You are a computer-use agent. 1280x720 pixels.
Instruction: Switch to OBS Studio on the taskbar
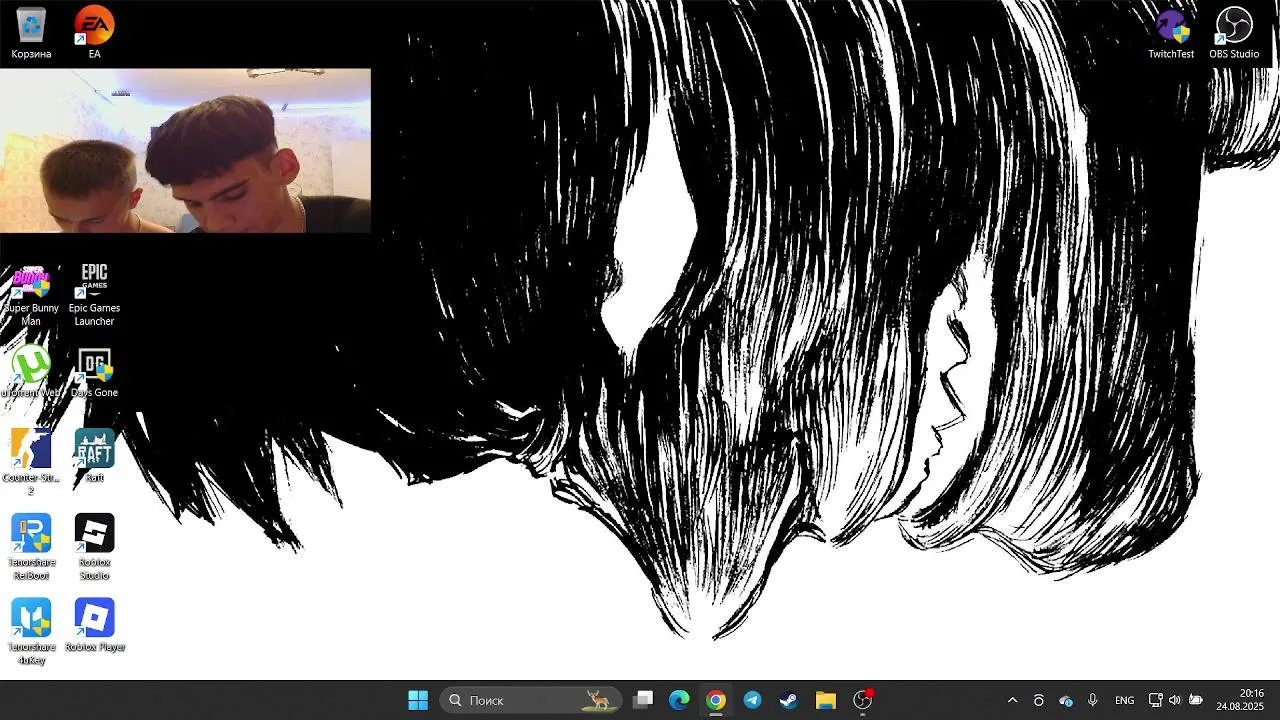(x=862, y=700)
